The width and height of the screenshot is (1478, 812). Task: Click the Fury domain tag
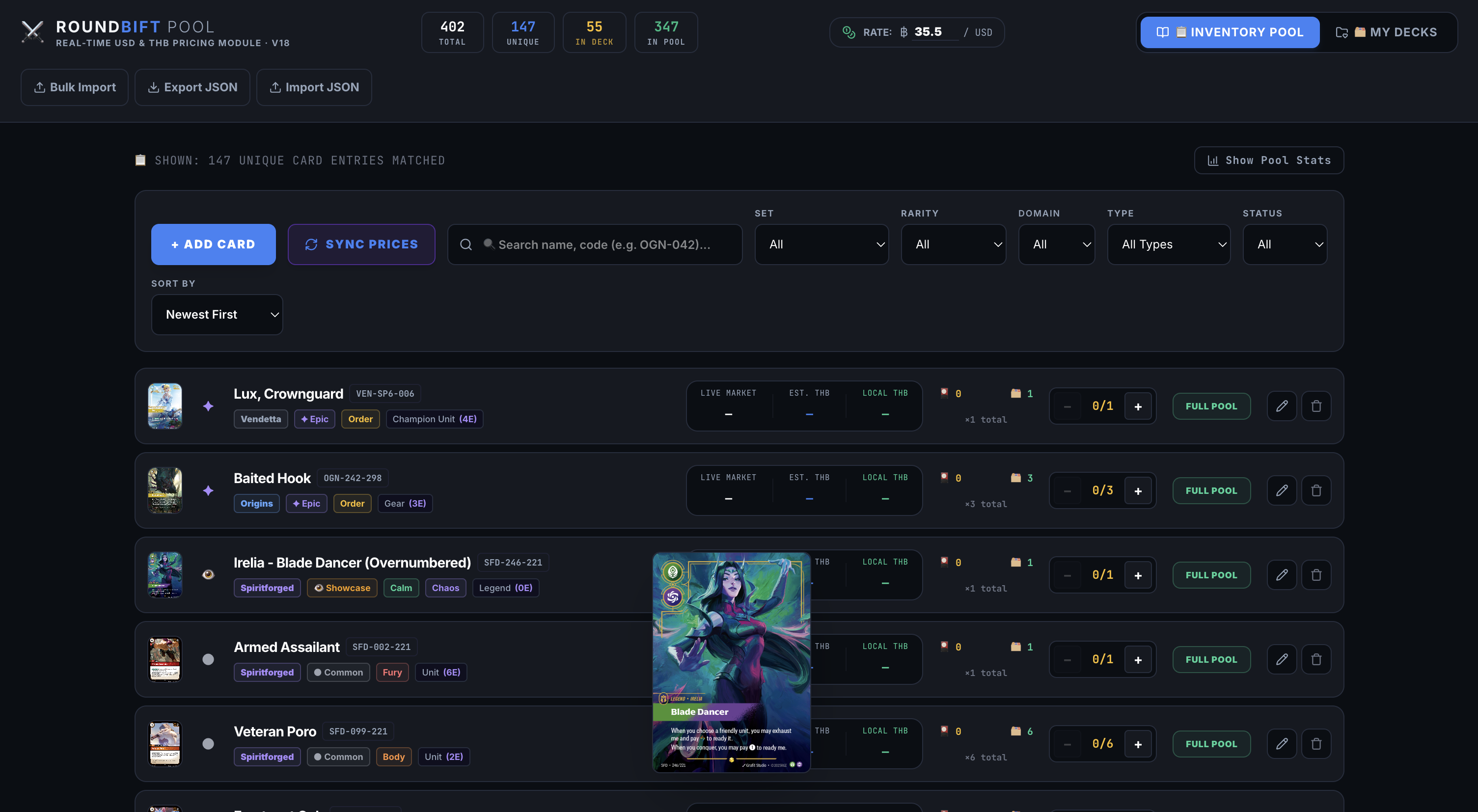coord(392,672)
